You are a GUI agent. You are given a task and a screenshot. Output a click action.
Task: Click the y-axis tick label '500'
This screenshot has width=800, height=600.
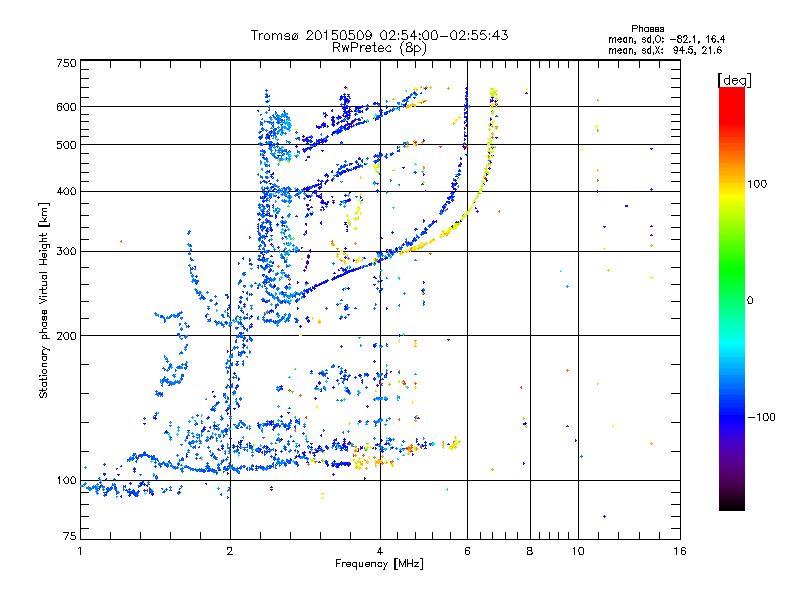pos(66,145)
